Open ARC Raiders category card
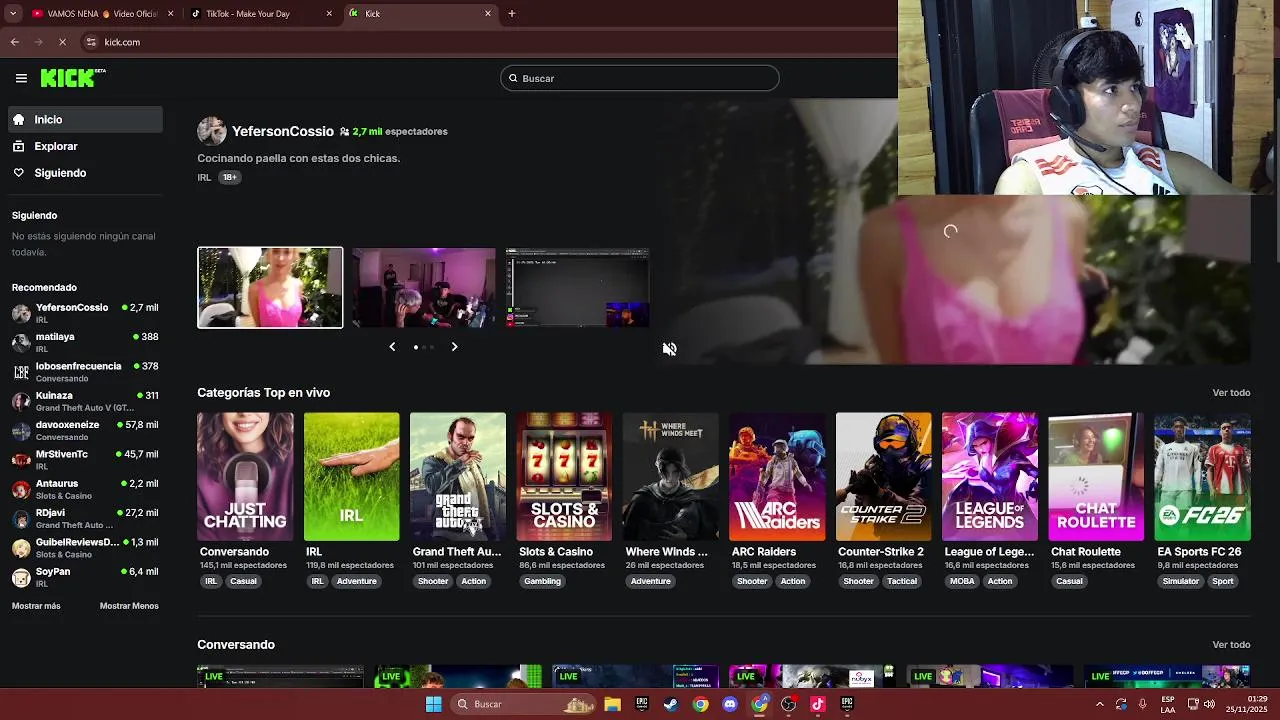Image resolution: width=1280 pixels, height=720 pixels. tap(777, 476)
